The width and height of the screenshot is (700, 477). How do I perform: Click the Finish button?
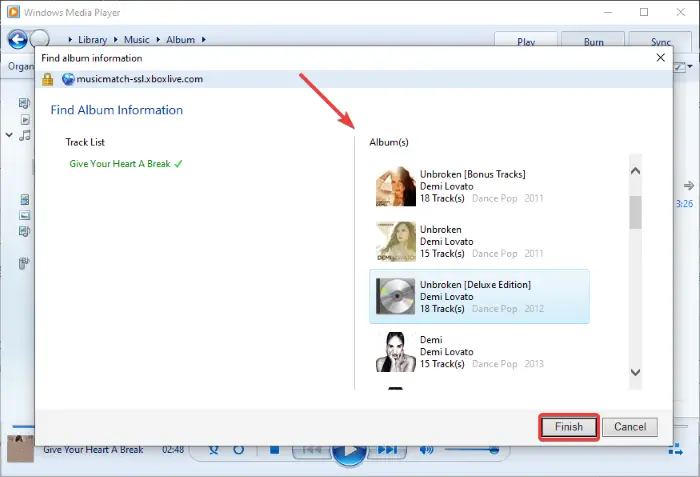(569, 427)
